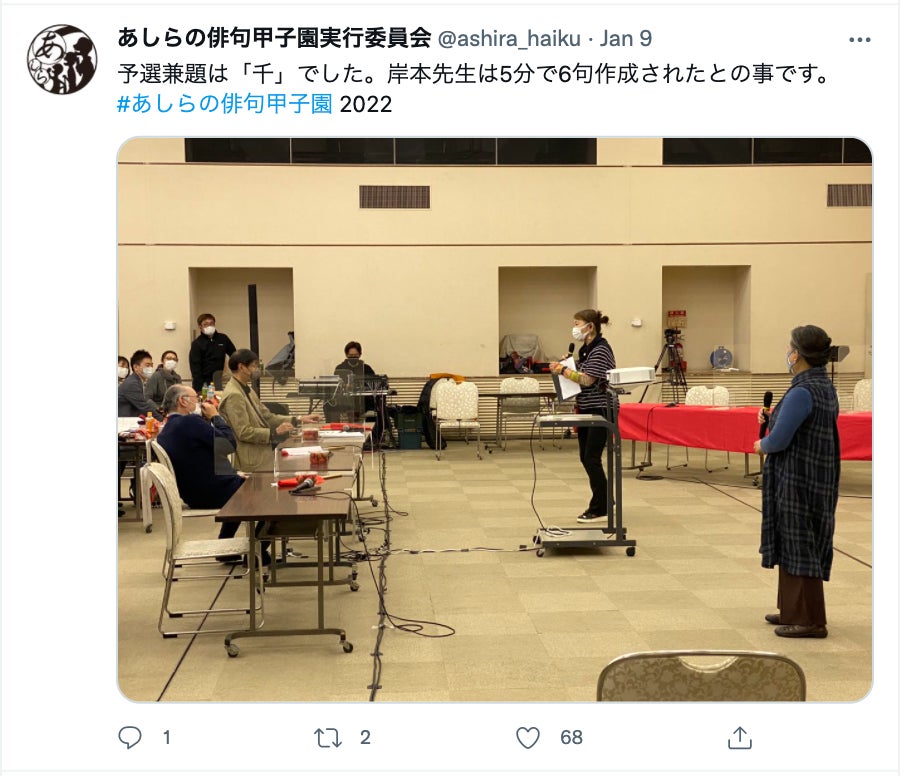Enlarge the attached event hall photo
The width and height of the screenshot is (906, 776).
point(495,419)
